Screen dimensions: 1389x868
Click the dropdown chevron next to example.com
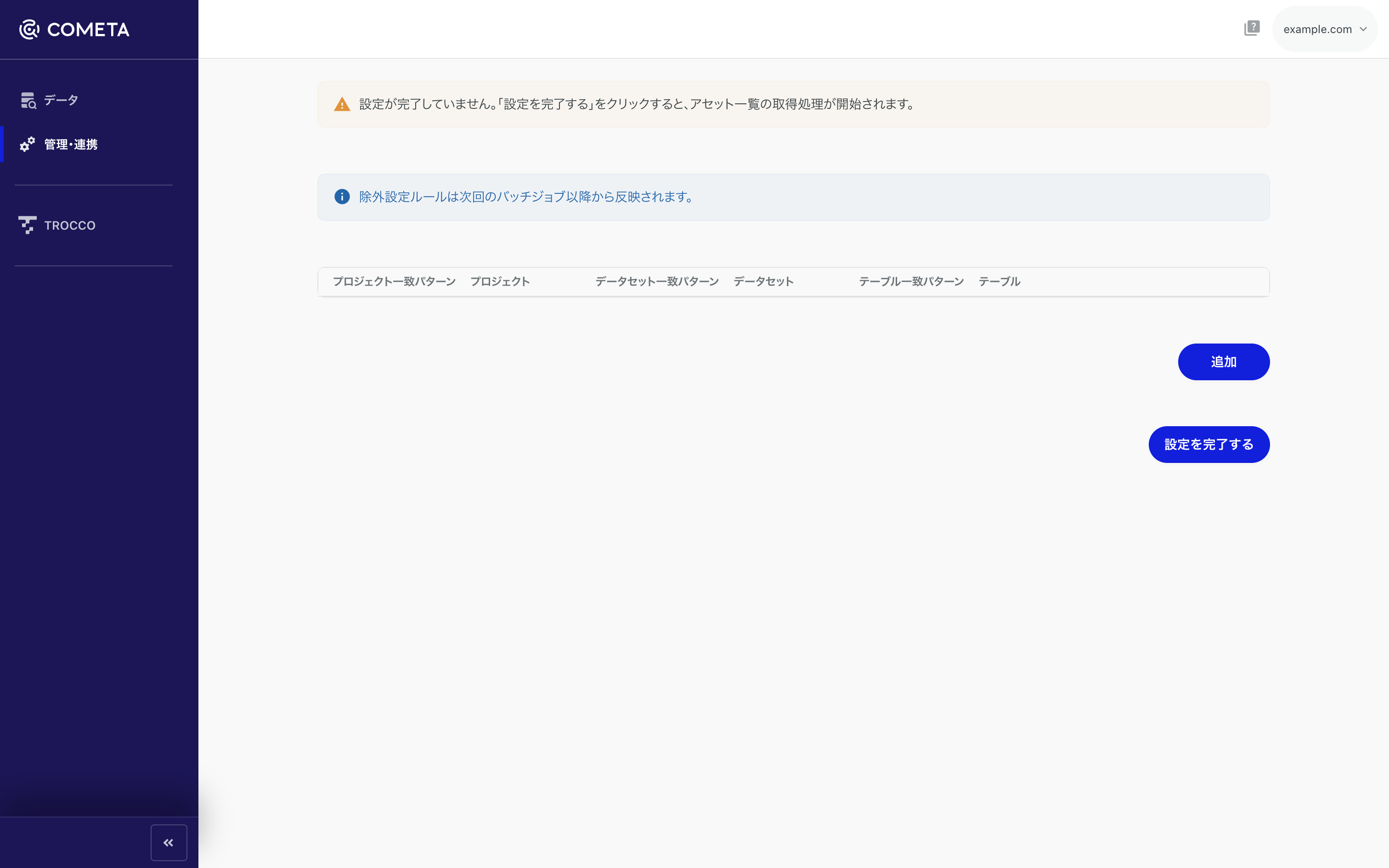tap(1363, 29)
